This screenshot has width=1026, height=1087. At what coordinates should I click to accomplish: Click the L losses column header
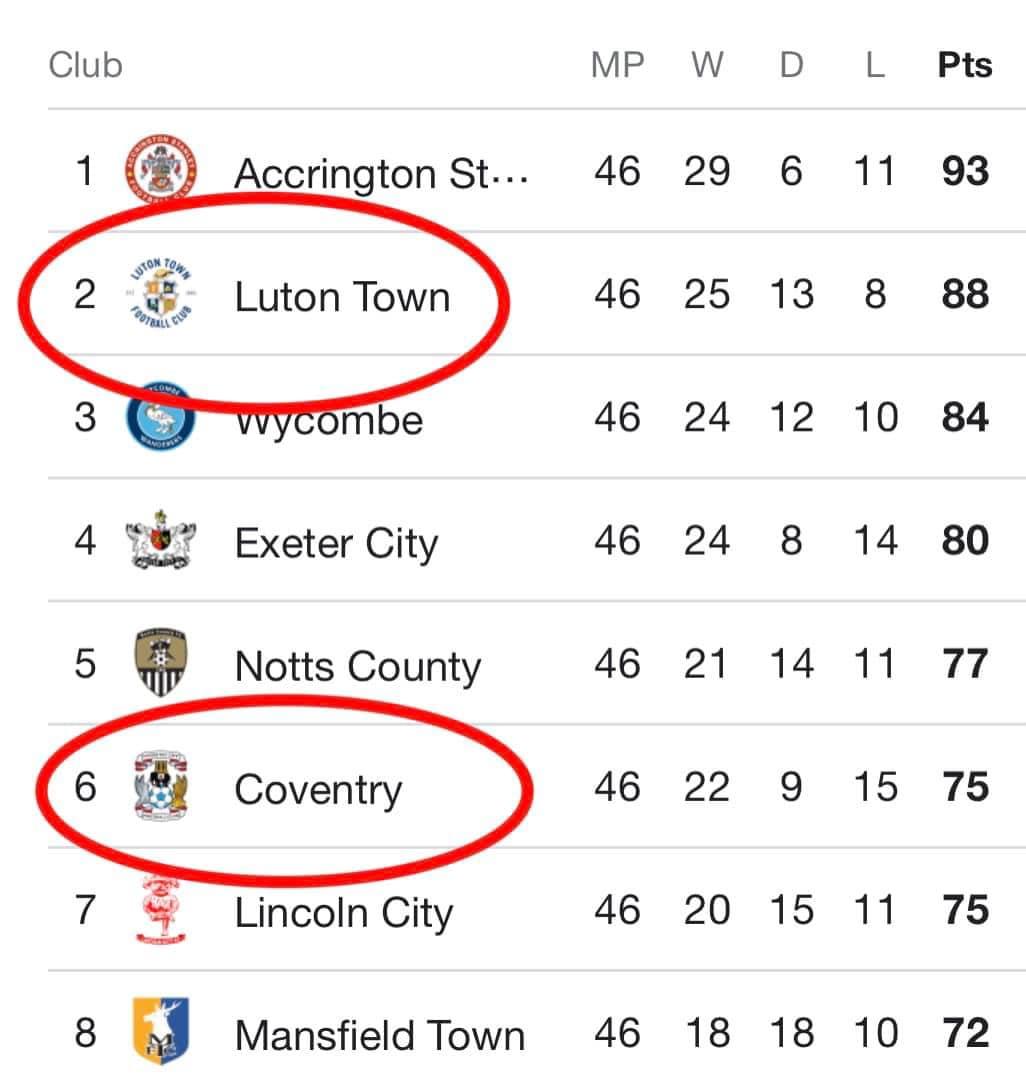pyautogui.click(x=875, y=66)
